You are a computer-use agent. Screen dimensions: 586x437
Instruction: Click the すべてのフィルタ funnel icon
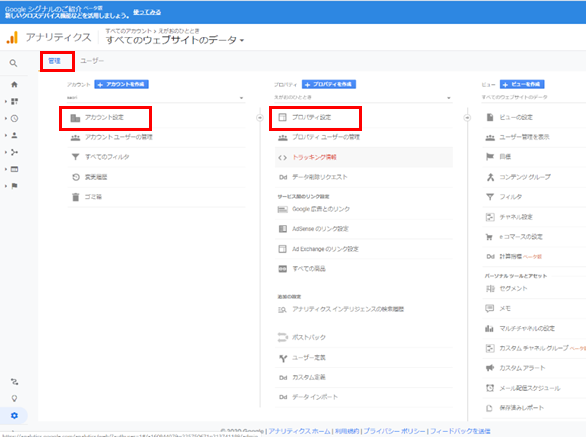(75, 157)
